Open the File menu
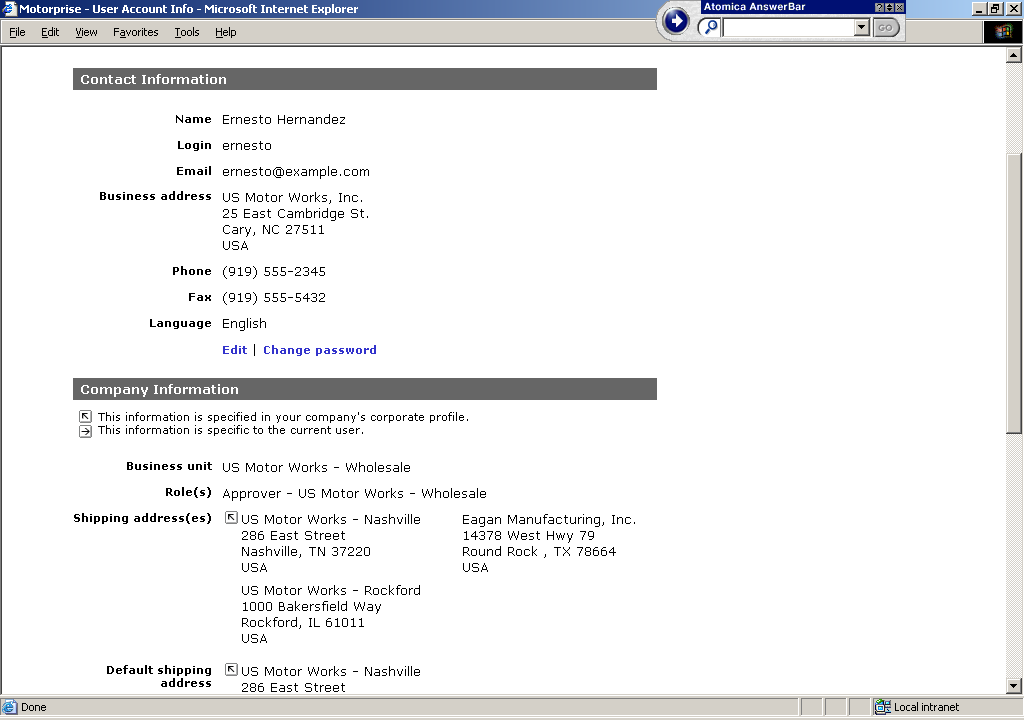Image resolution: width=1024 pixels, height=720 pixels. 17,32
